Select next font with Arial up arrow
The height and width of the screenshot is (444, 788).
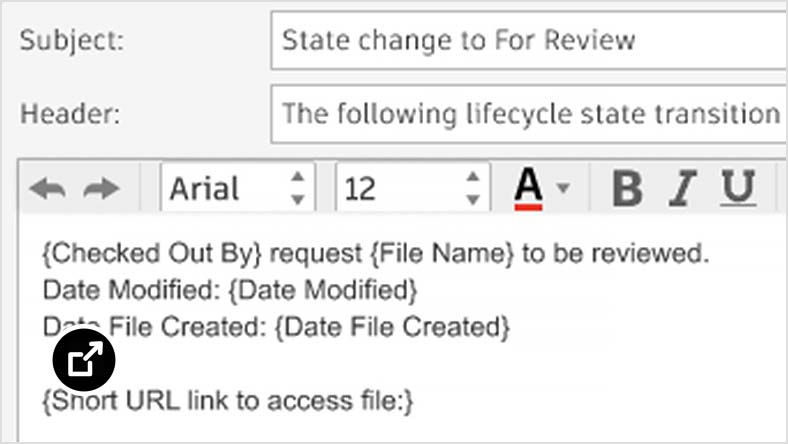(298, 177)
